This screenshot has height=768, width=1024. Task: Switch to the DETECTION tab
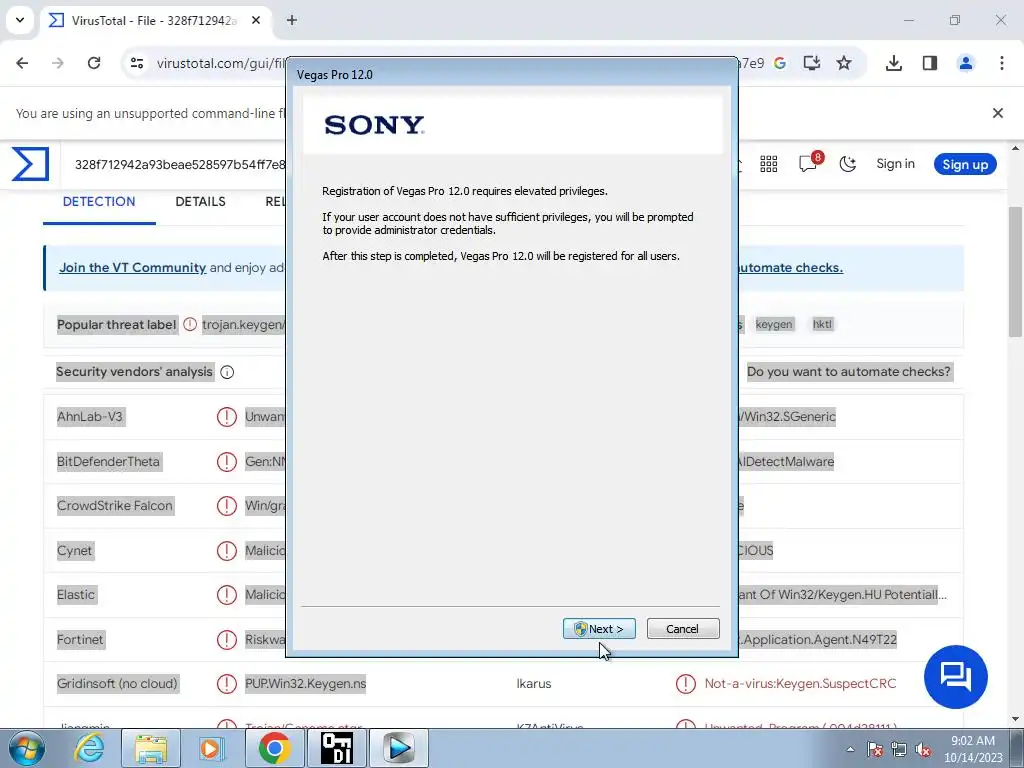pos(99,202)
